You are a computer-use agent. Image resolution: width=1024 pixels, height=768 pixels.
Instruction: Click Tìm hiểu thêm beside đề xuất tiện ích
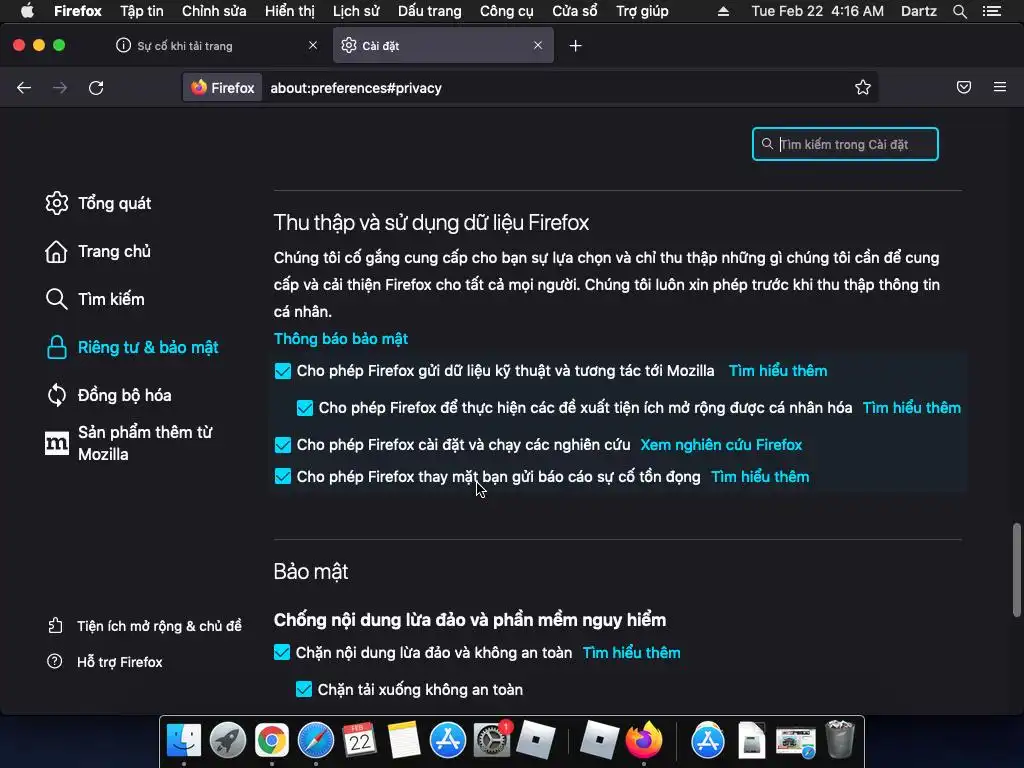[912, 408]
